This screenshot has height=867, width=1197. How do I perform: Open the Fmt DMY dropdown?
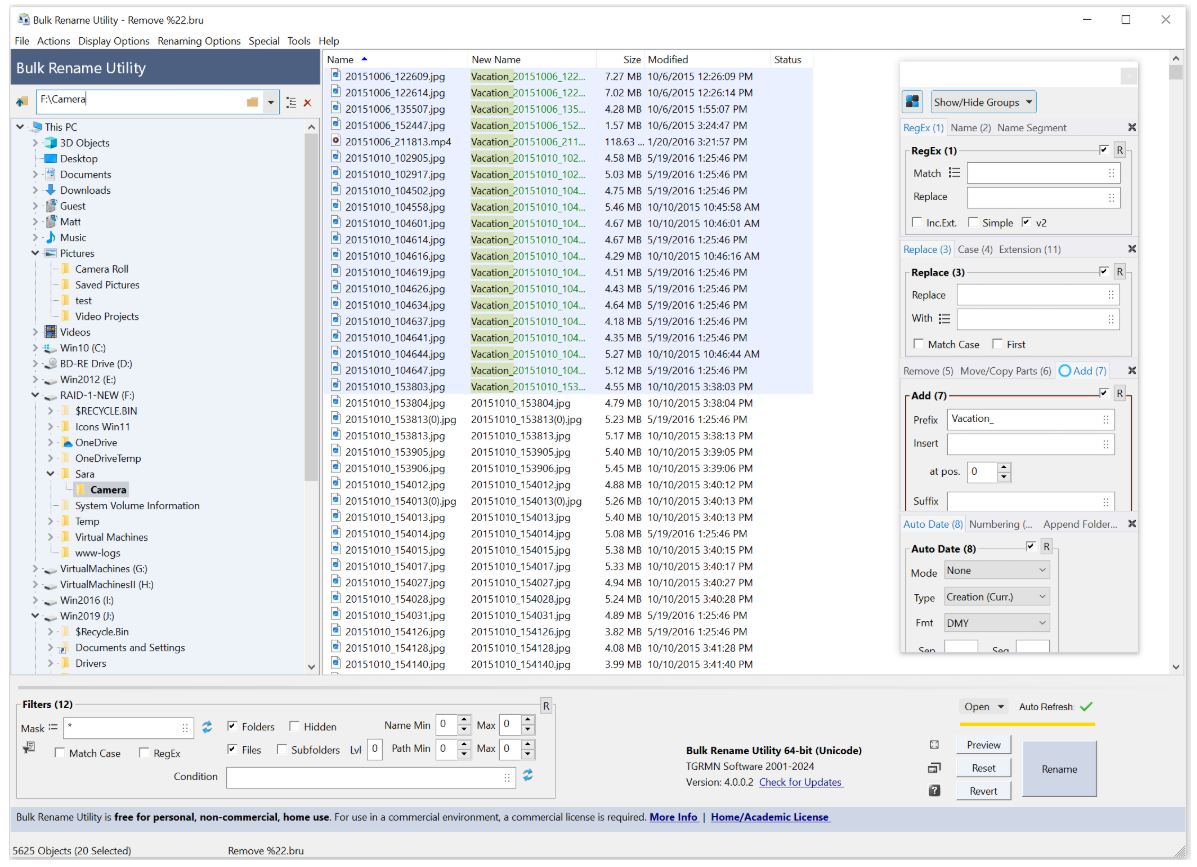point(996,623)
